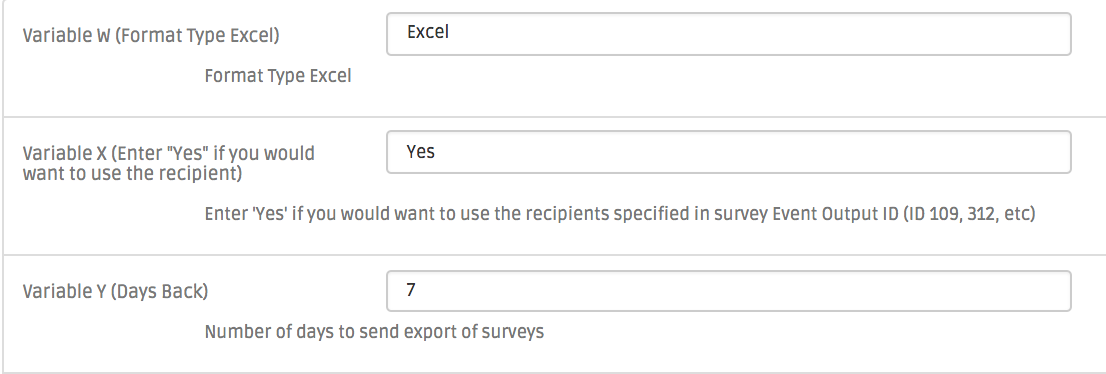Click the word 'surveys' in the Days description
Screen dimensions: 1106x374
pos(513,332)
